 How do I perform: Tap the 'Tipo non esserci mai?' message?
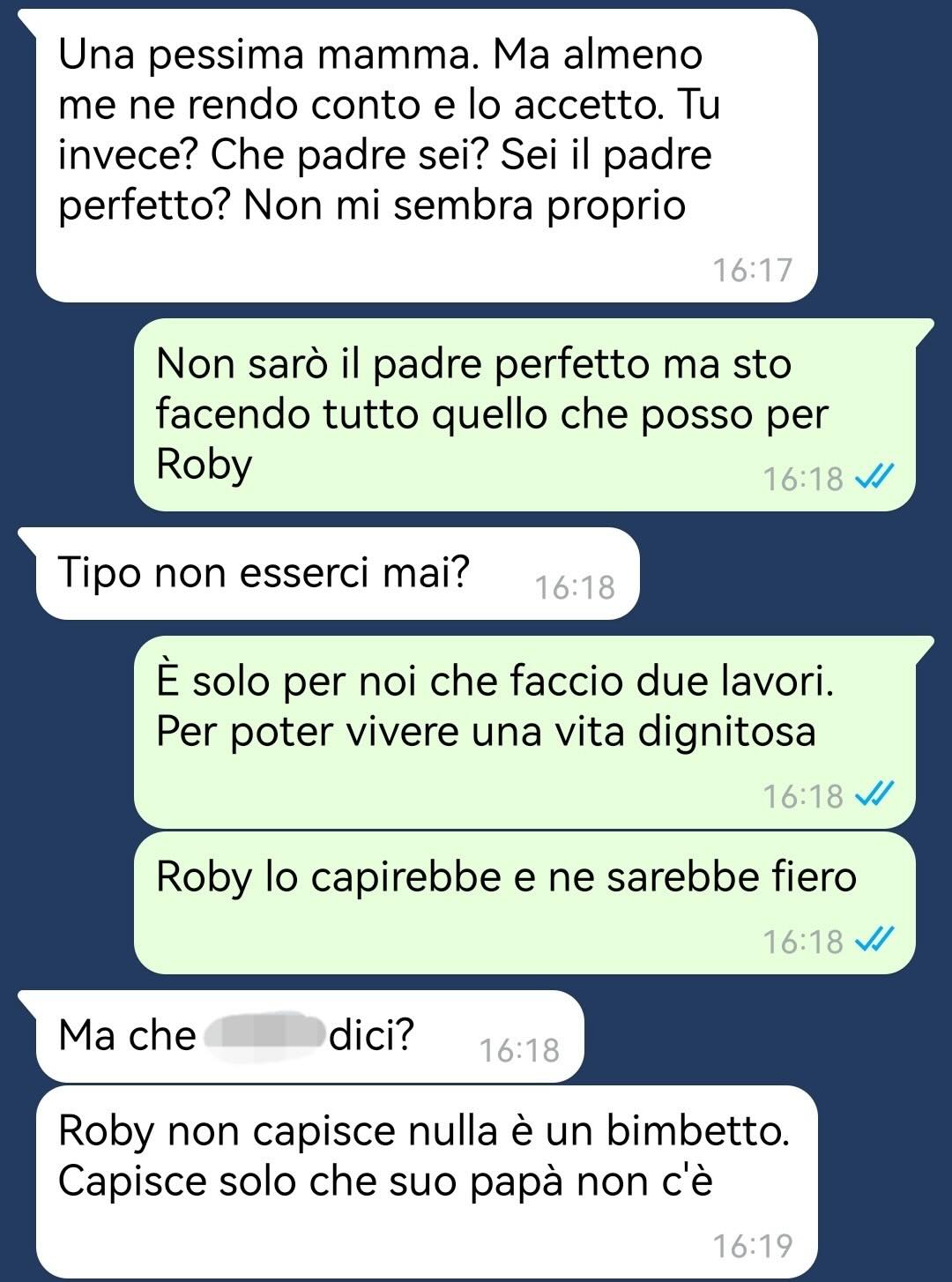tap(338, 573)
